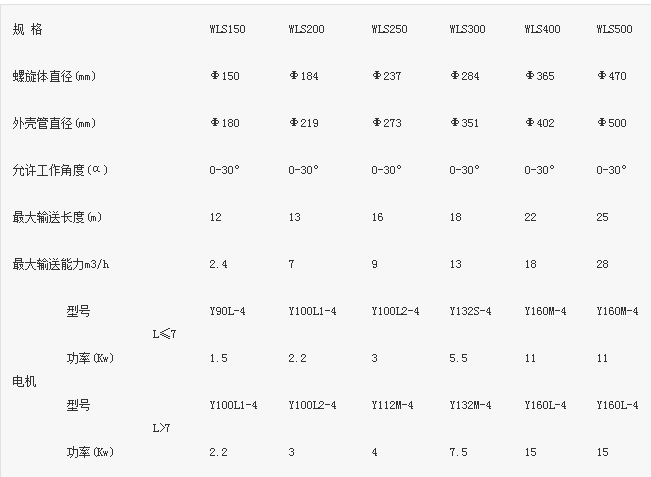Click the 最大输送能力m3/h row label
651x477 pixels.
(60, 264)
